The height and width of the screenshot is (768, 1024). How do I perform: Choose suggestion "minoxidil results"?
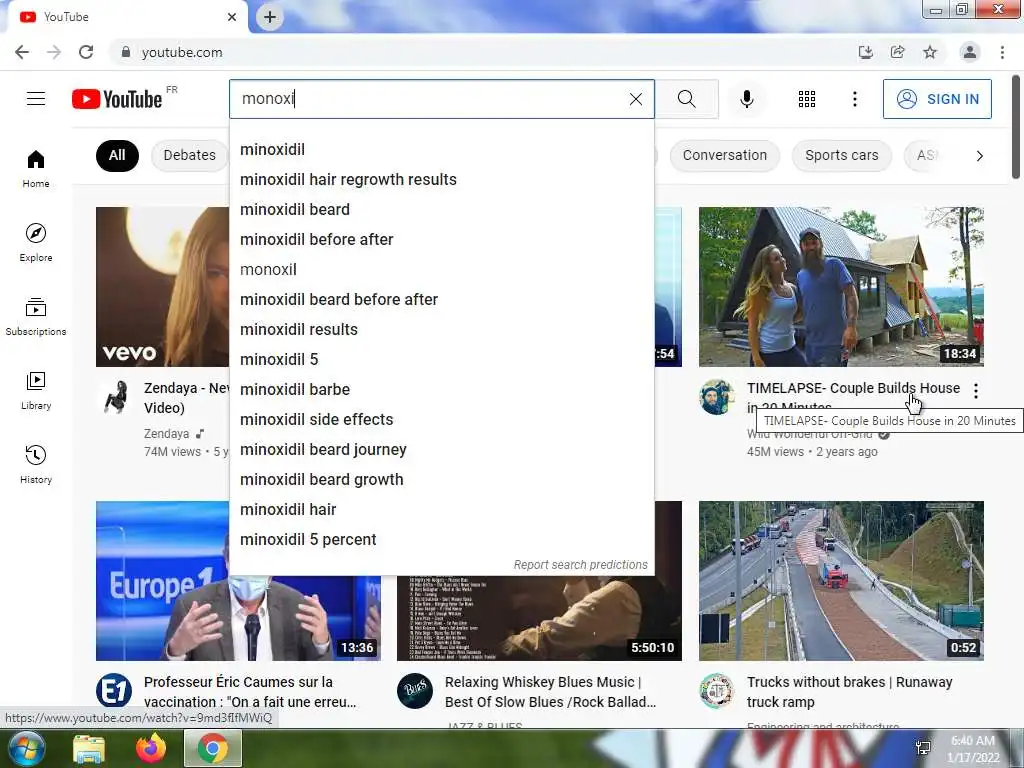point(441,330)
